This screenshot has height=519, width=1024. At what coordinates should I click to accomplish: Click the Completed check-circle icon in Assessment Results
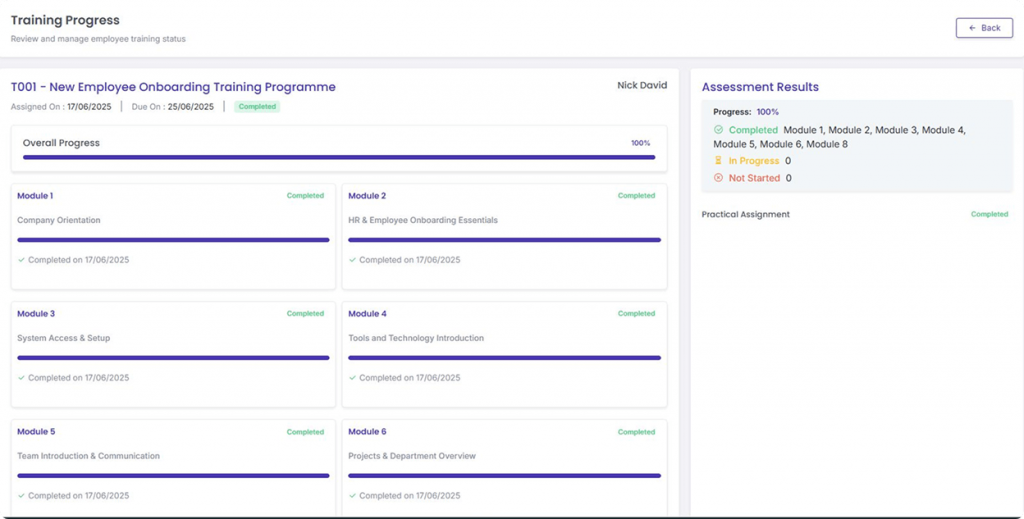[718, 130]
